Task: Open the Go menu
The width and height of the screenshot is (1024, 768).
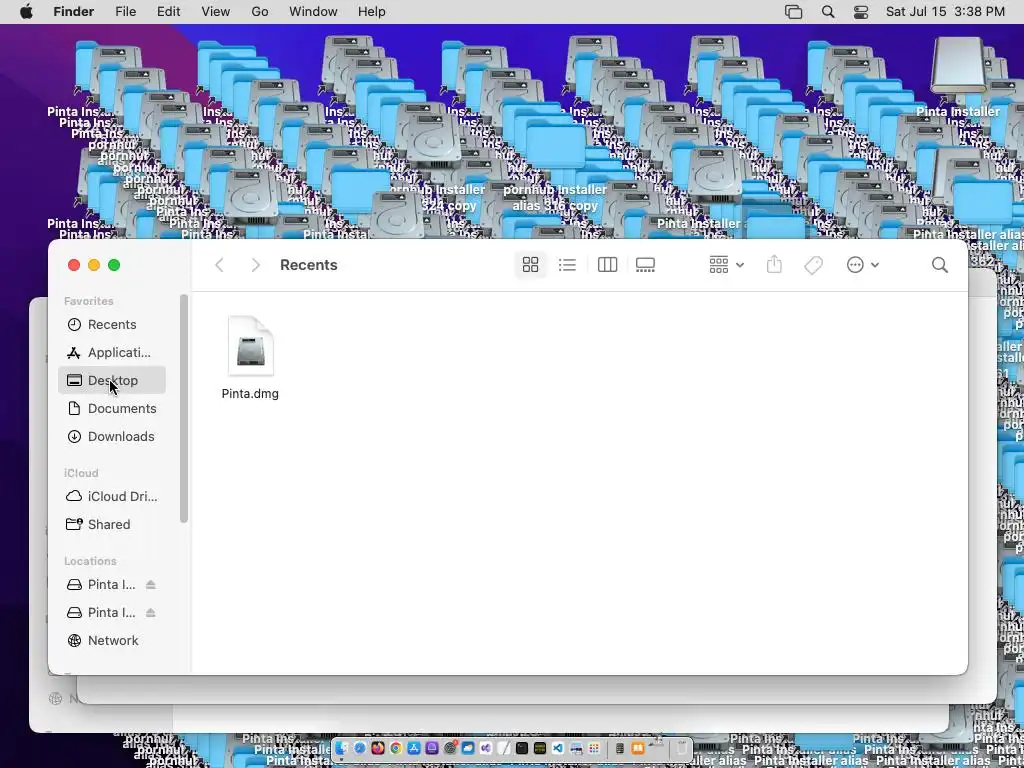Action: click(x=260, y=12)
